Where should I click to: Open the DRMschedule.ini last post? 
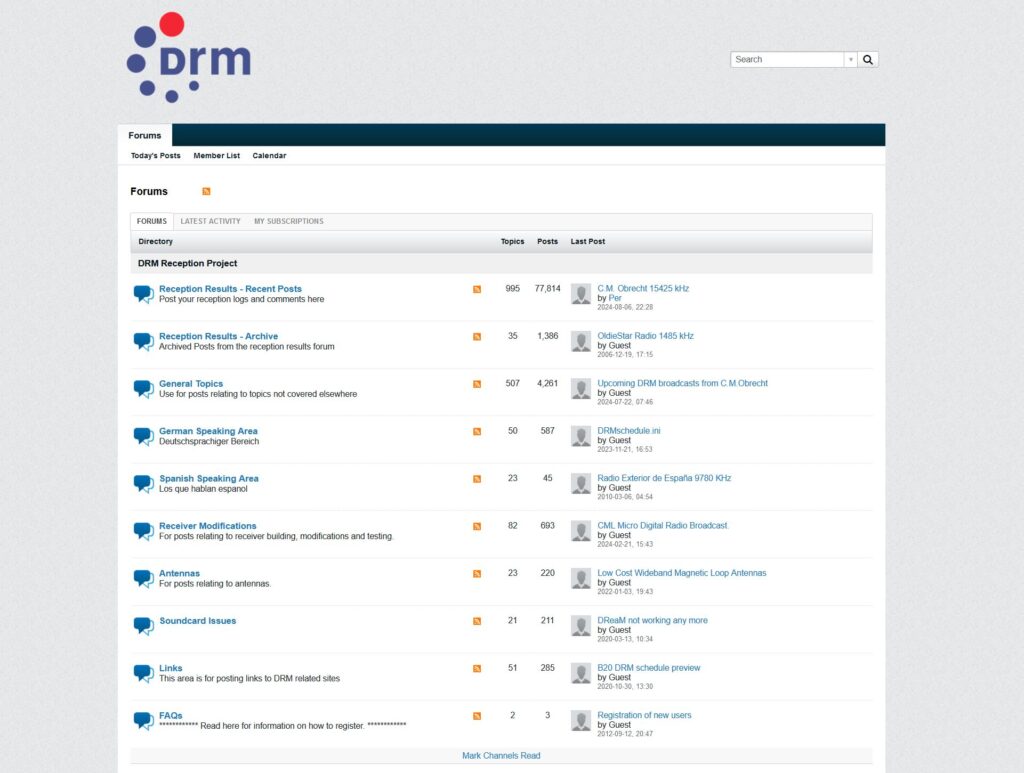pyautogui.click(x=627, y=430)
